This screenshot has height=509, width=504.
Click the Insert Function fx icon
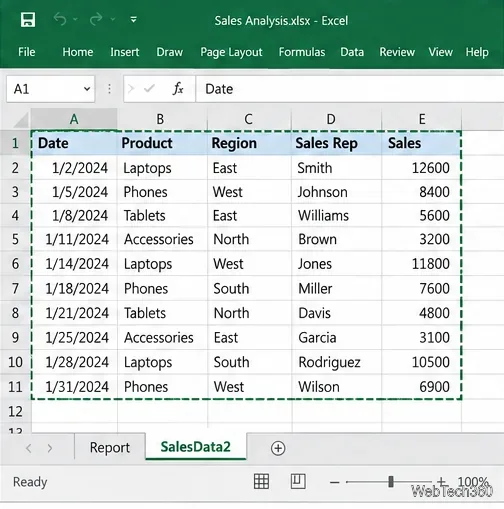pos(178,89)
